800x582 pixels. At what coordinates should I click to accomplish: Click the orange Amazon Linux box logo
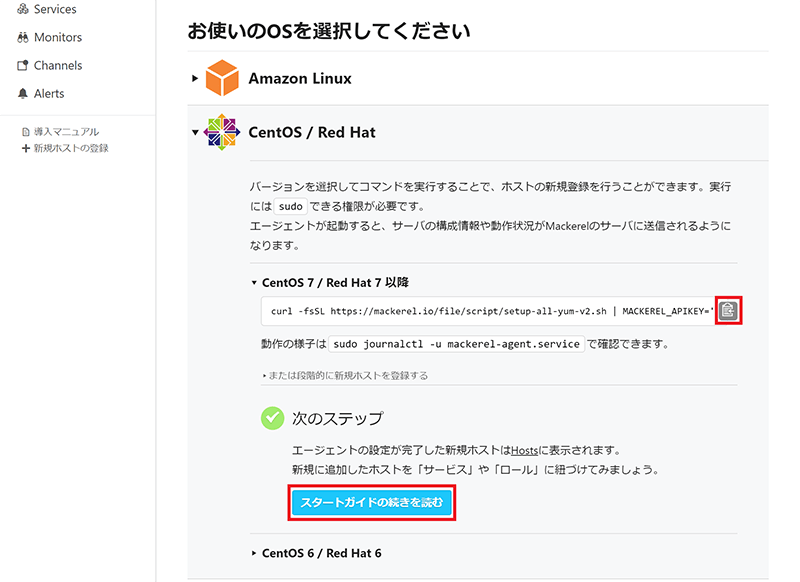222,78
